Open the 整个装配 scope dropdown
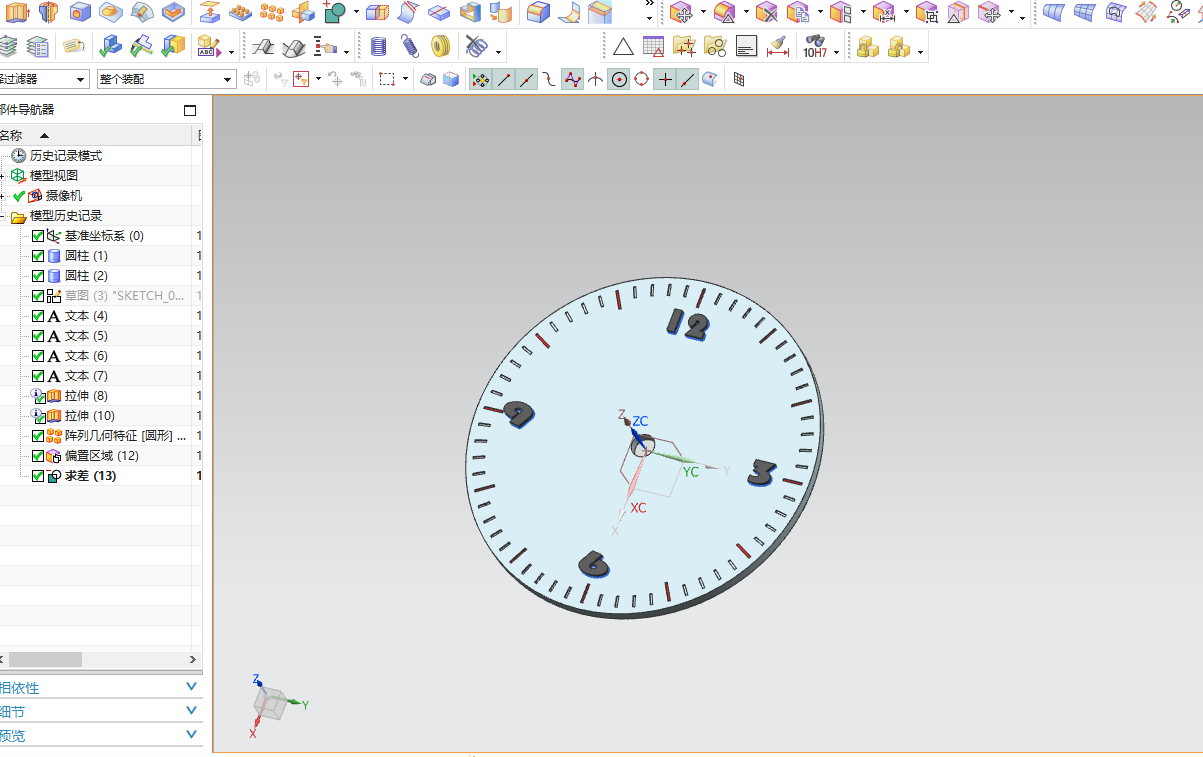 [227, 79]
